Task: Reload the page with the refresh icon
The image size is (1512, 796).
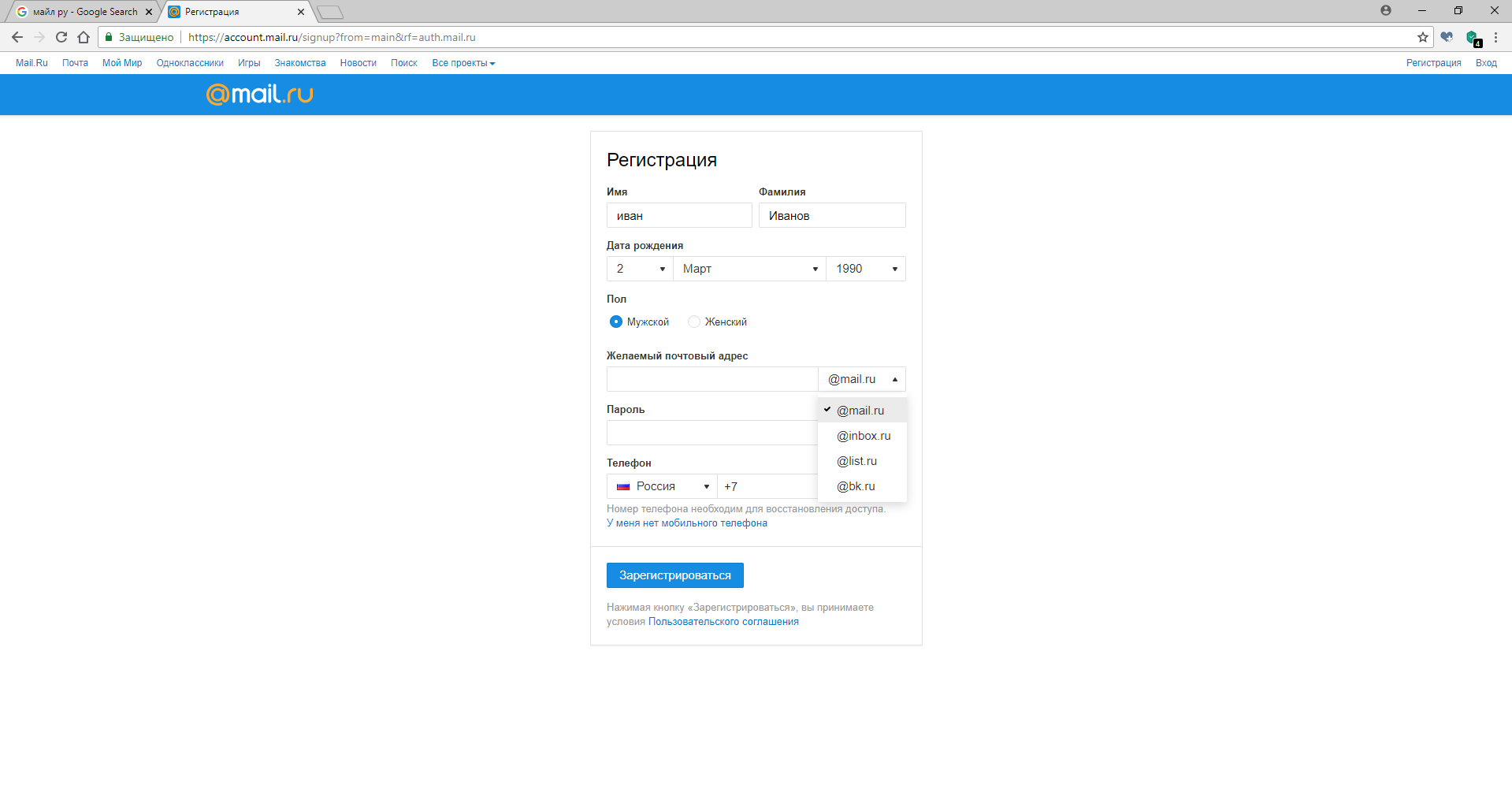Action: pyautogui.click(x=61, y=37)
